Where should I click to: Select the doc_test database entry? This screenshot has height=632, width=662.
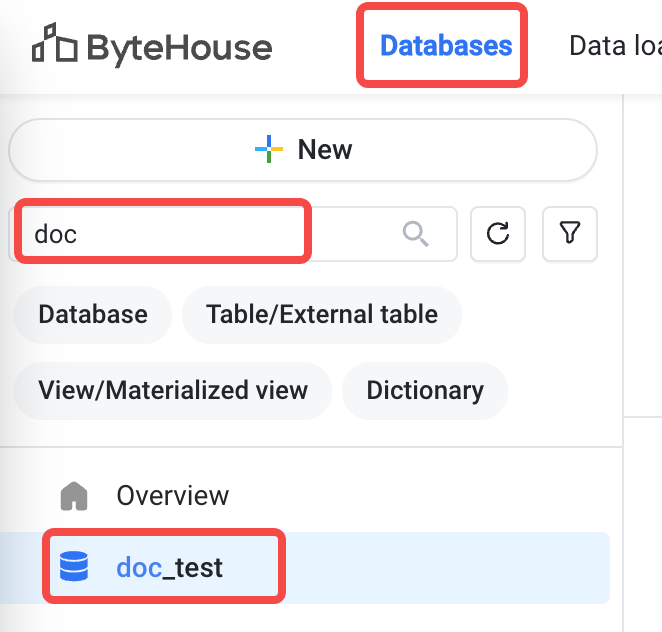[x=169, y=567]
